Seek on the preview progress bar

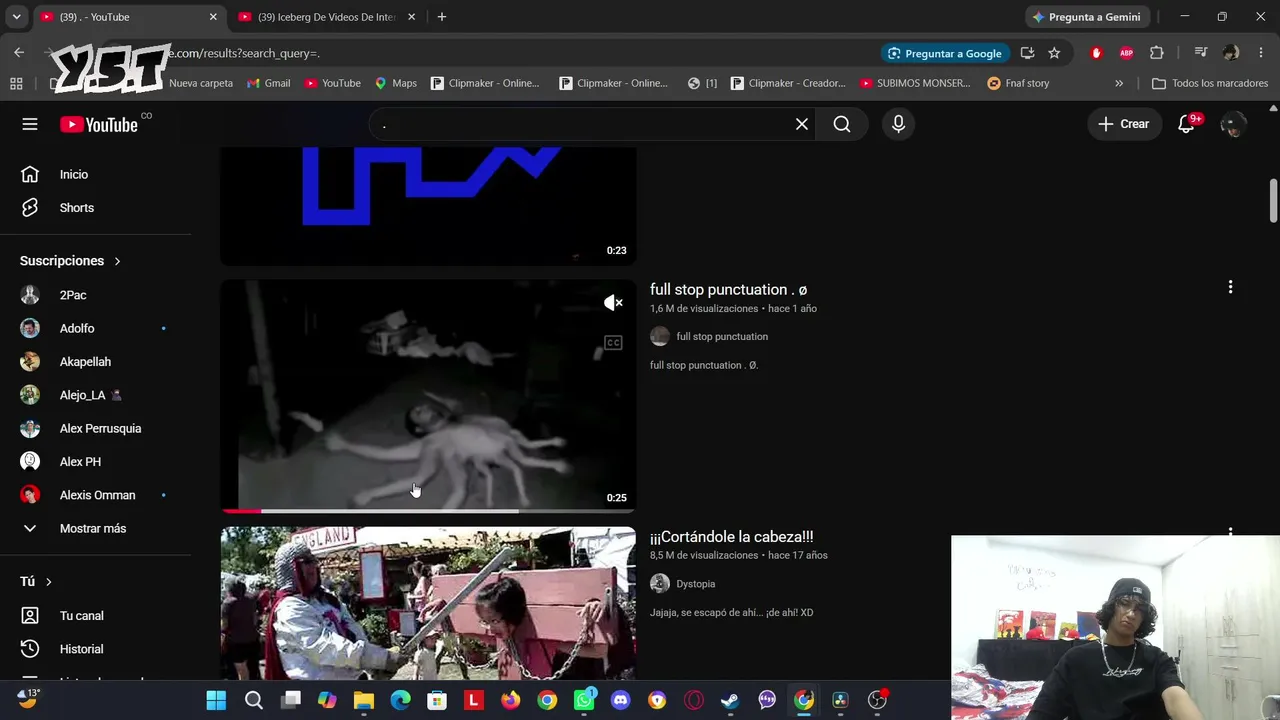pyautogui.click(x=428, y=510)
